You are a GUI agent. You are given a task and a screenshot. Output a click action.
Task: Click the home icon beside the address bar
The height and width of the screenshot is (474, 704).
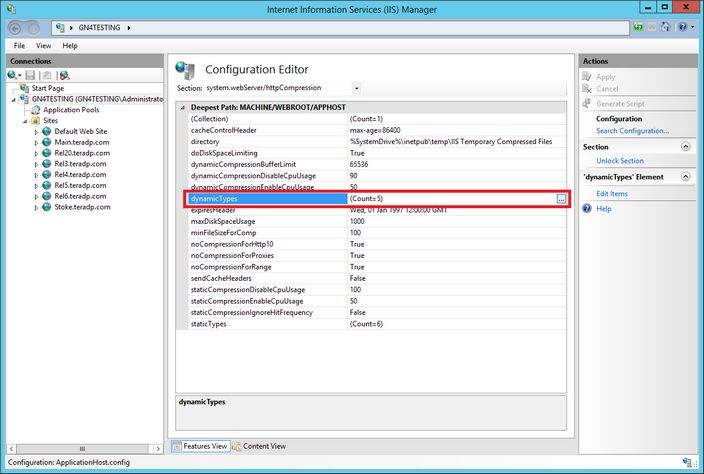click(665, 27)
